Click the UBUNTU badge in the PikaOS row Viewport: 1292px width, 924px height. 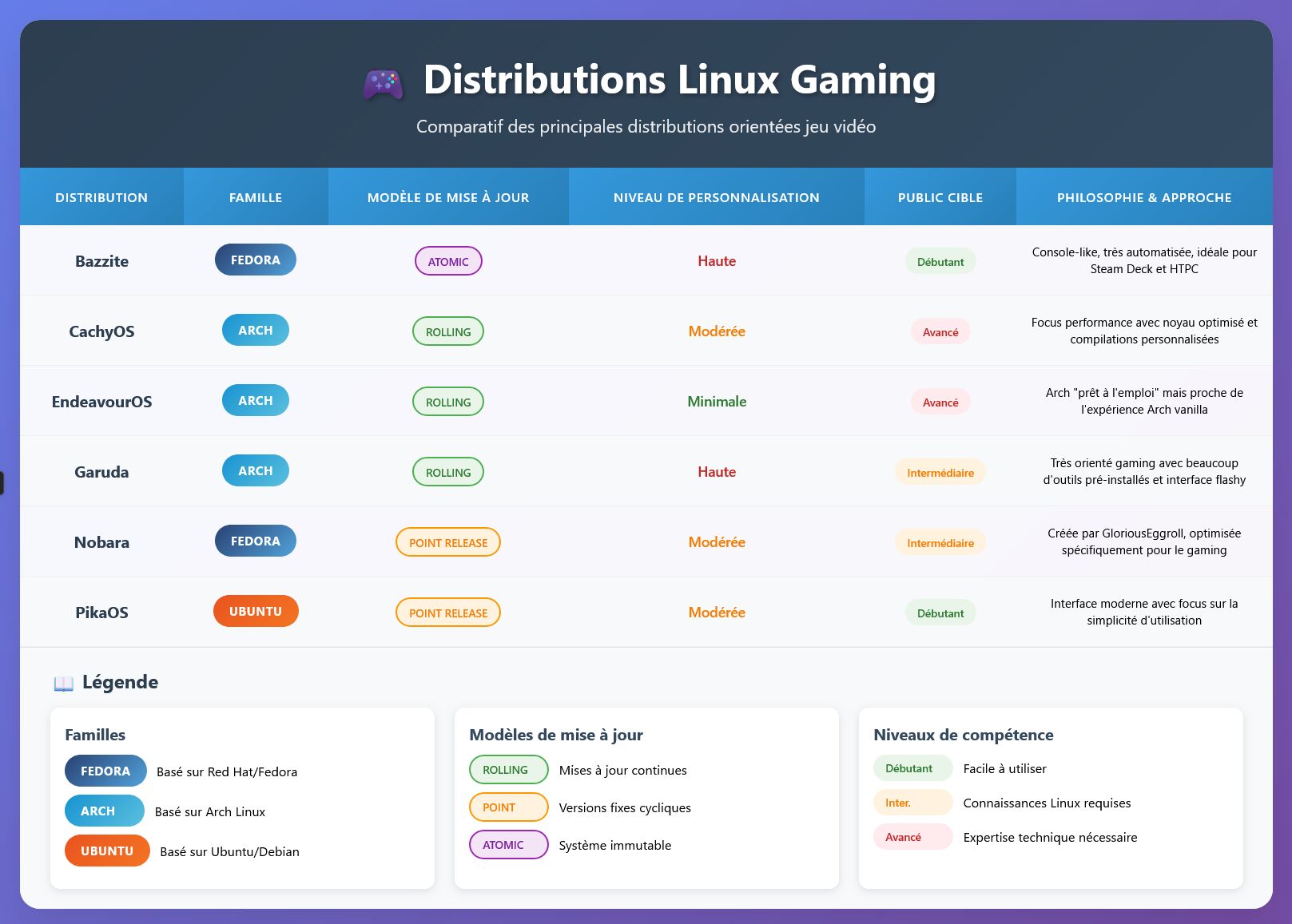(x=255, y=612)
